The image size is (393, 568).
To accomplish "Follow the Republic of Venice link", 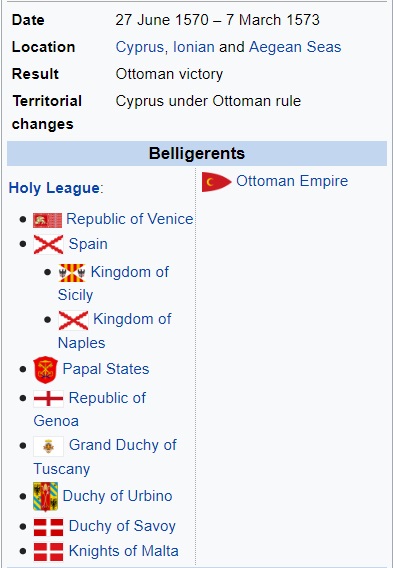I will [x=130, y=219].
